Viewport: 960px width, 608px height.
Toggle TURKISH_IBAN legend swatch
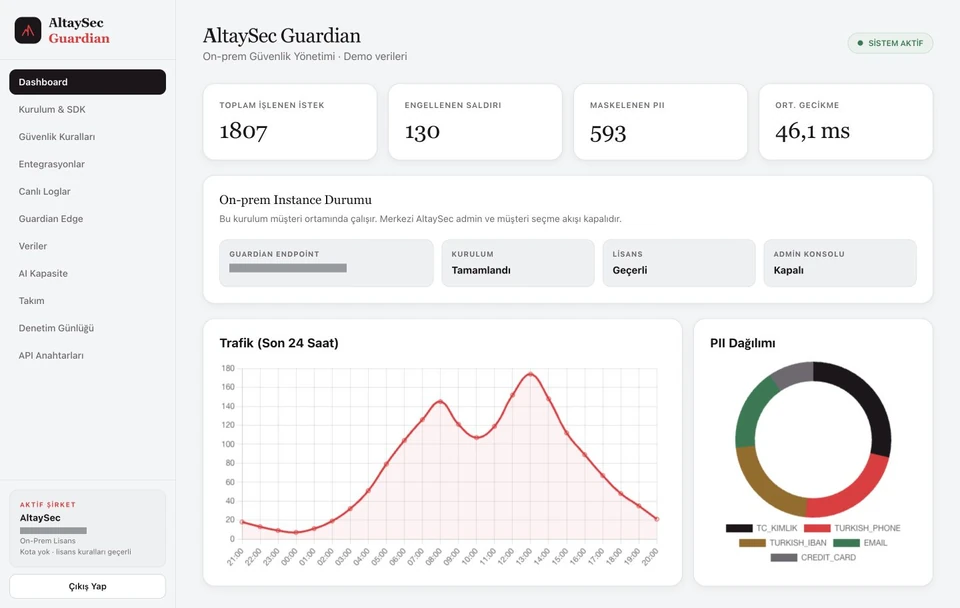tap(752, 542)
